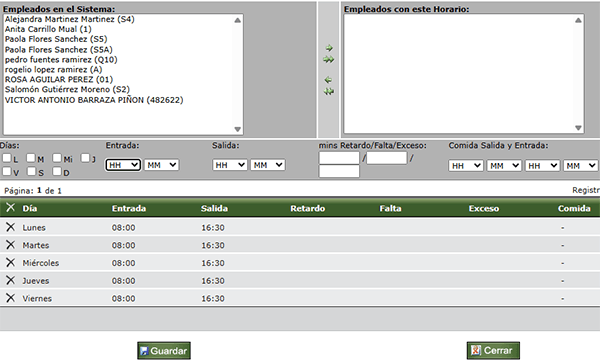Select Salomón Gutiérrez Moreno (S2) entry
600x363 pixels.
click(x=67, y=89)
